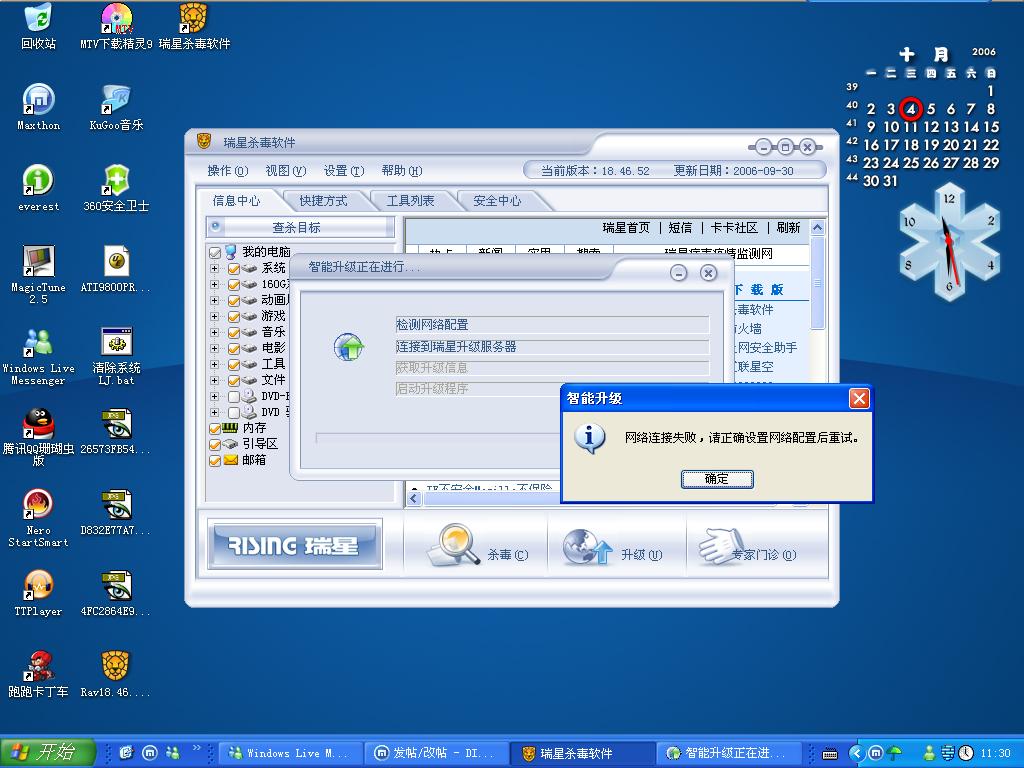Open the 卡卡社区 link
Image resolution: width=1024 pixels, height=768 pixels.
click(734, 228)
